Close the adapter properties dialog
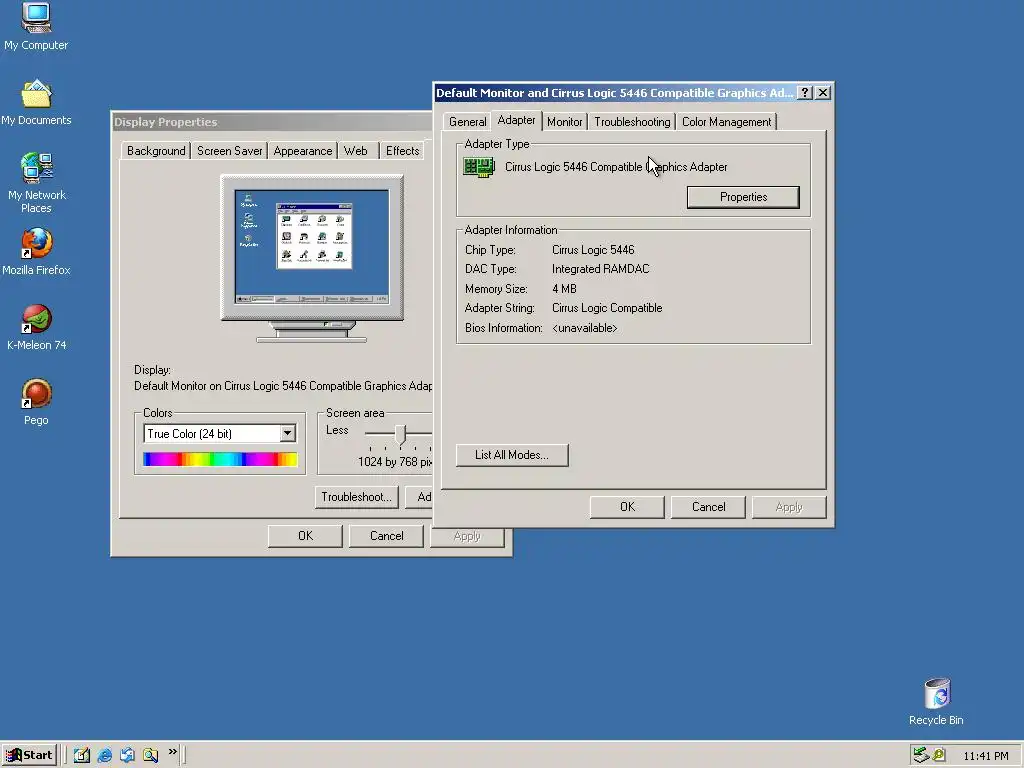Screen dimensions: 1024x768 [x=823, y=93]
